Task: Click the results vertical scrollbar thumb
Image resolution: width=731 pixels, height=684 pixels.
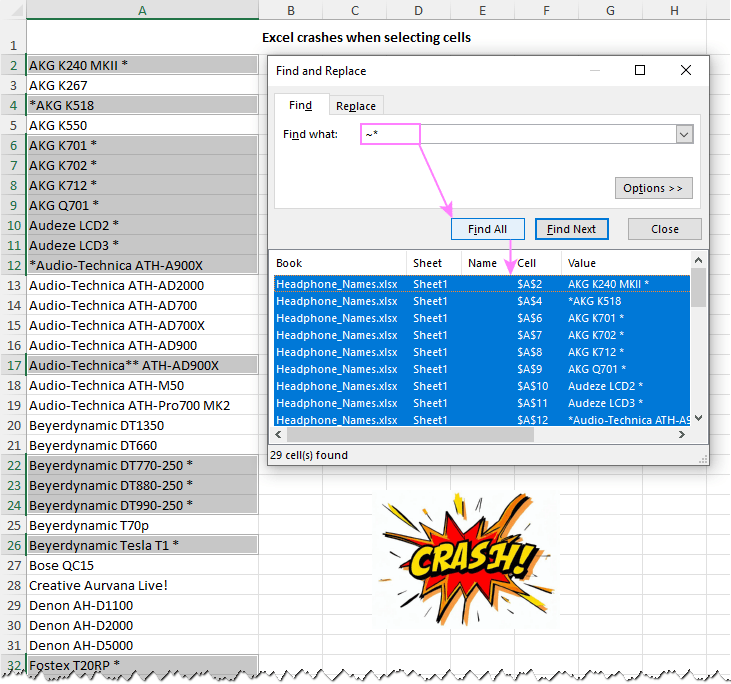Action: (x=698, y=287)
